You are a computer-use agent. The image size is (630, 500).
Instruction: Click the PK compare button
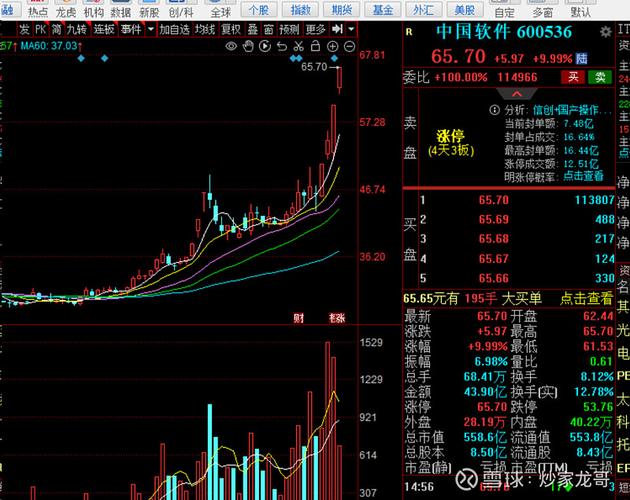click(x=41, y=29)
